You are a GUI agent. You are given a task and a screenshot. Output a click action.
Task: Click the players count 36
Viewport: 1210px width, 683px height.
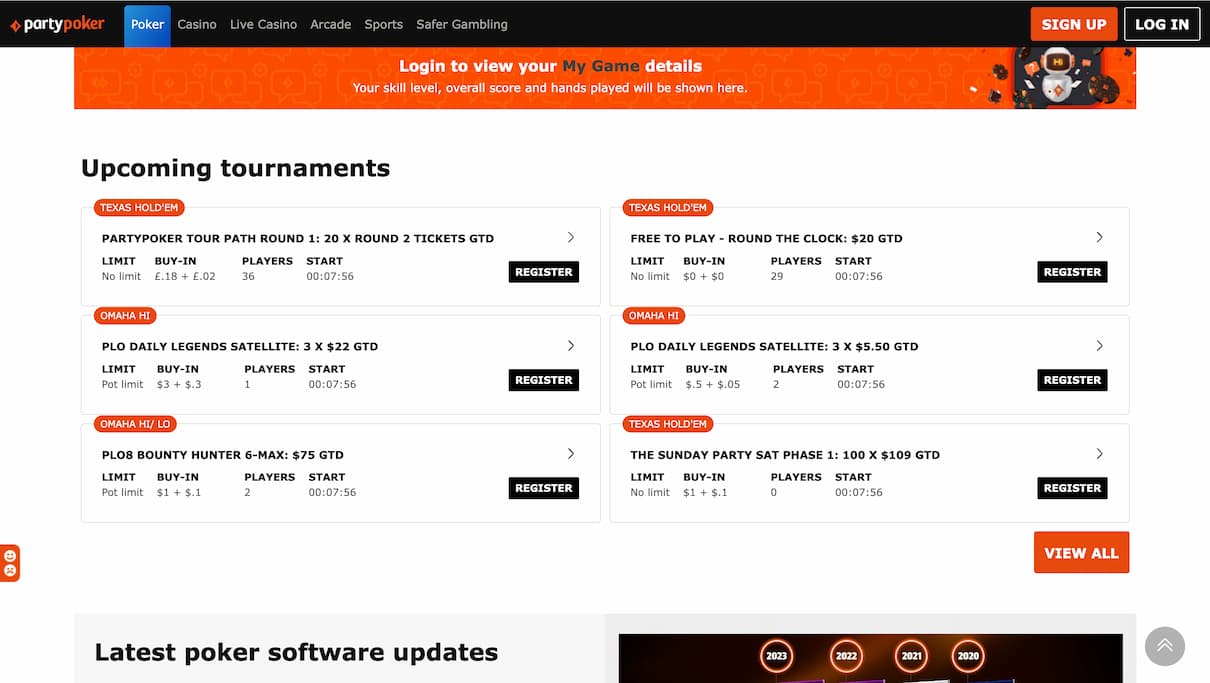pos(248,277)
